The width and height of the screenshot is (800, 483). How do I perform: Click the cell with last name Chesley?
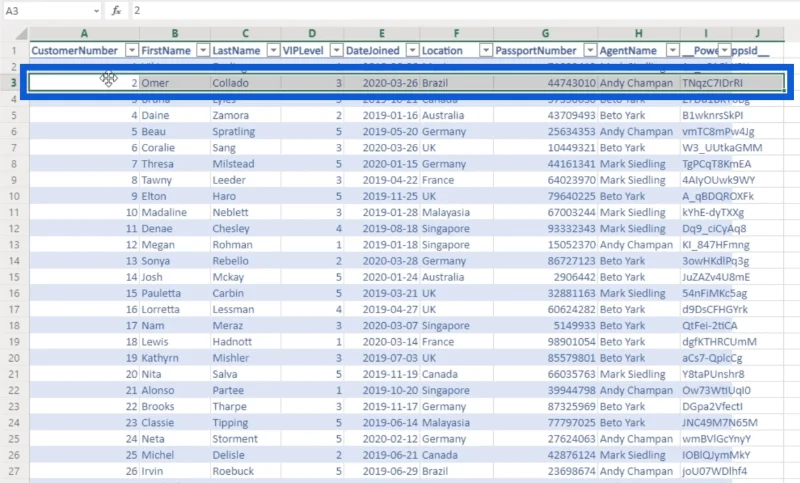[x=245, y=228]
